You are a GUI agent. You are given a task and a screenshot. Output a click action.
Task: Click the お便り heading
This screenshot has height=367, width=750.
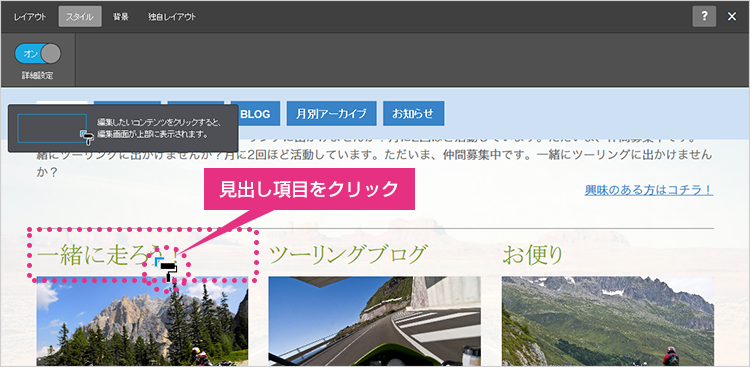[532, 255]
